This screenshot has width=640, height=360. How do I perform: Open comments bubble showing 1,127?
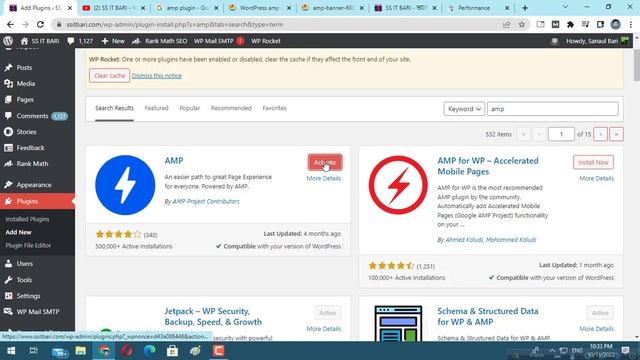point(80,41)
